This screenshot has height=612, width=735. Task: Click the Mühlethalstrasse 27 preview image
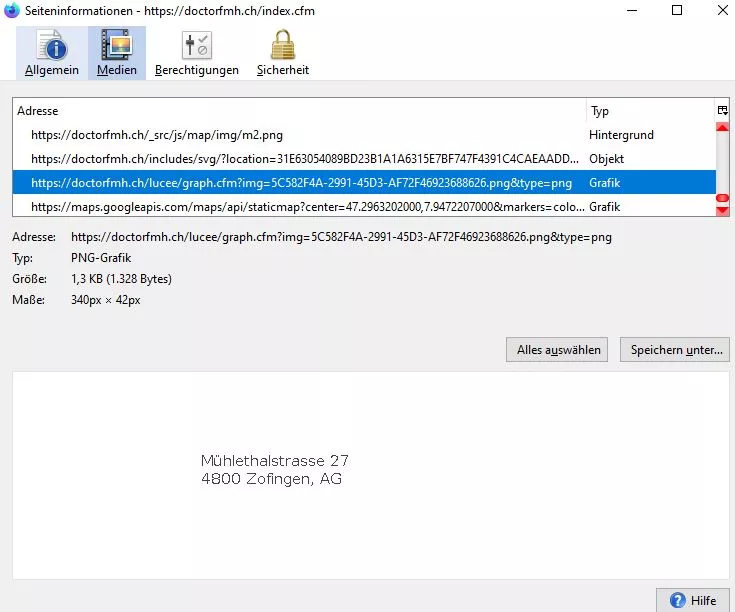point(275,470)
